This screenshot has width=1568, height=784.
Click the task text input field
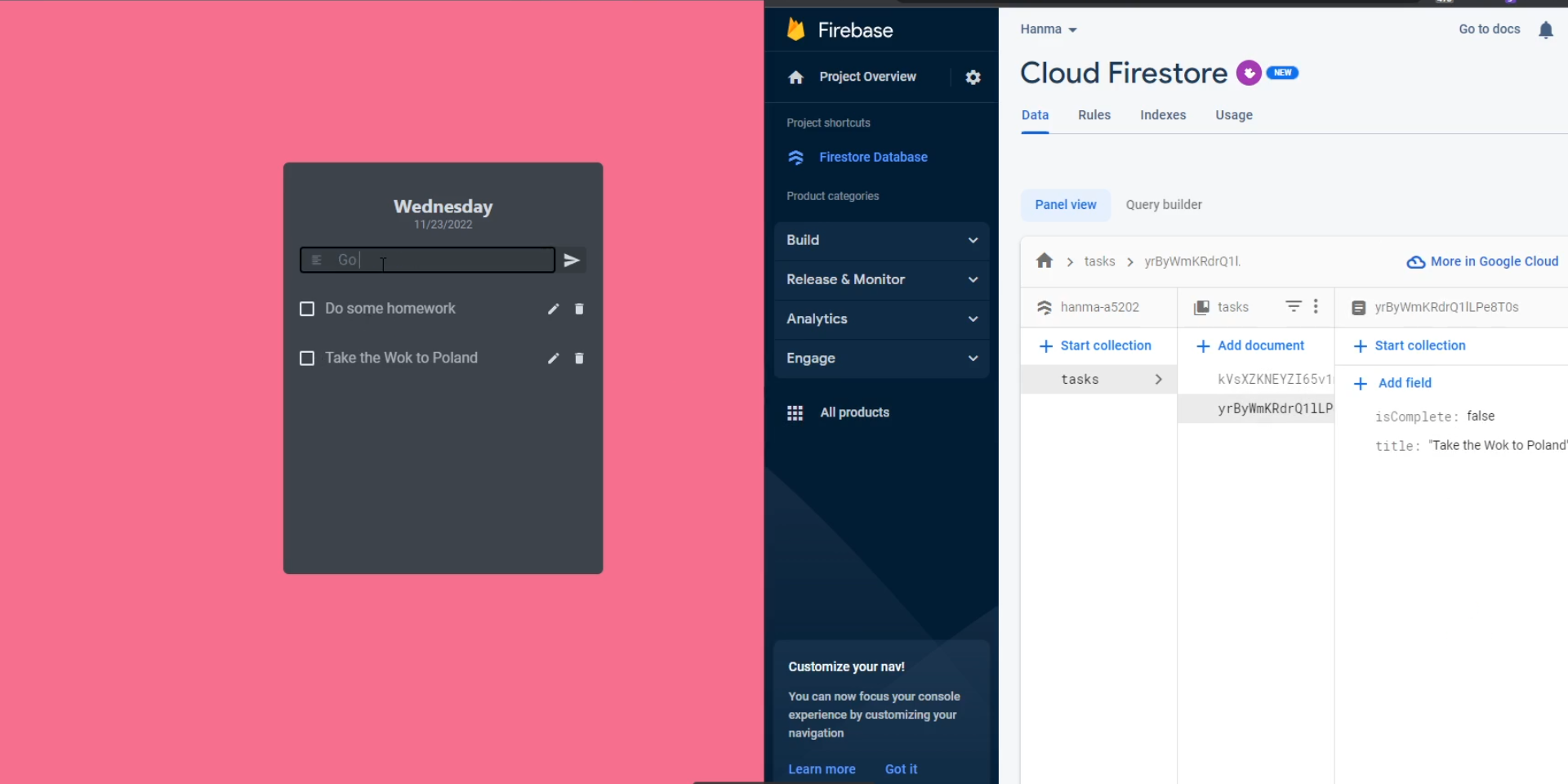[x=428, y=261]
